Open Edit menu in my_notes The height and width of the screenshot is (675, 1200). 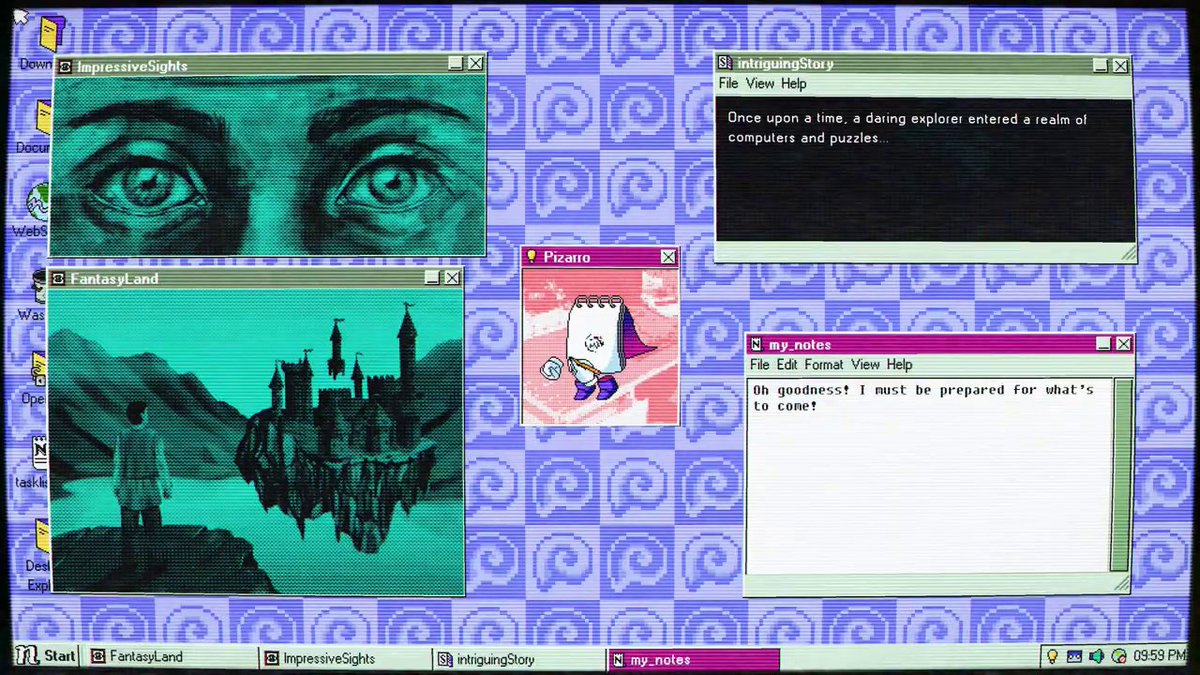click(787, 365)
